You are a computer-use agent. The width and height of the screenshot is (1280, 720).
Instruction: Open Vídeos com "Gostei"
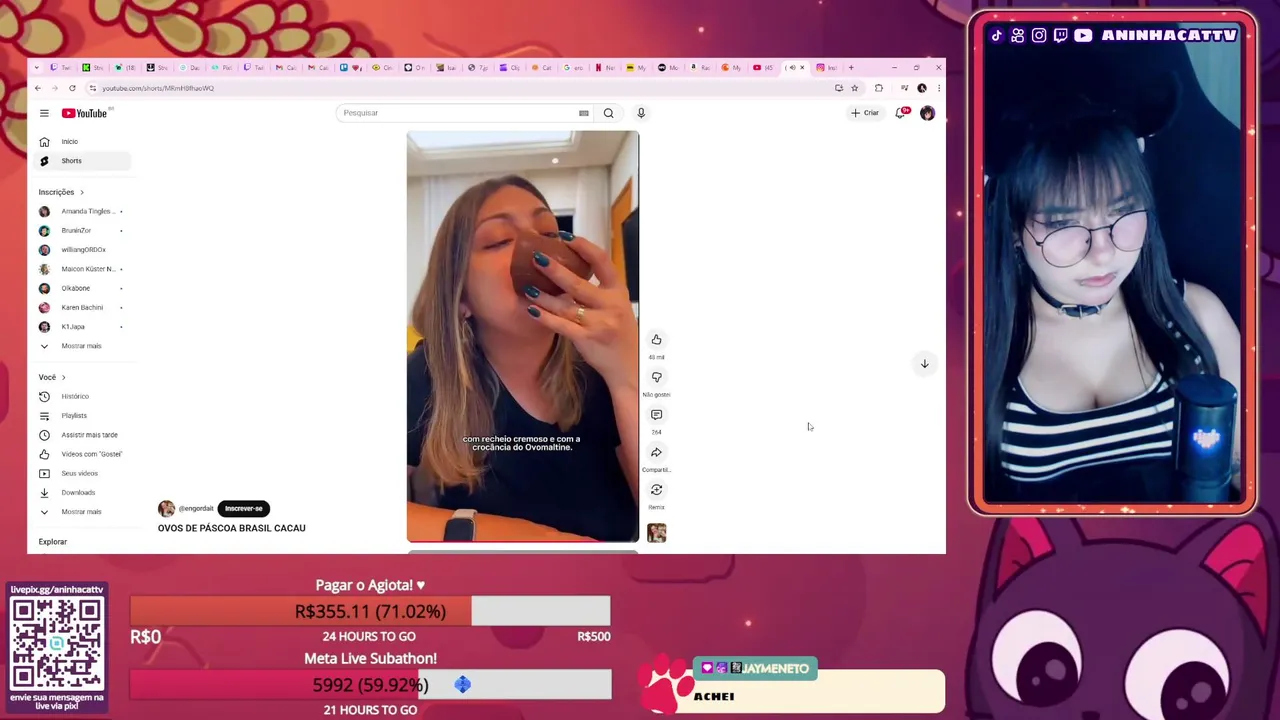[82, 454]
